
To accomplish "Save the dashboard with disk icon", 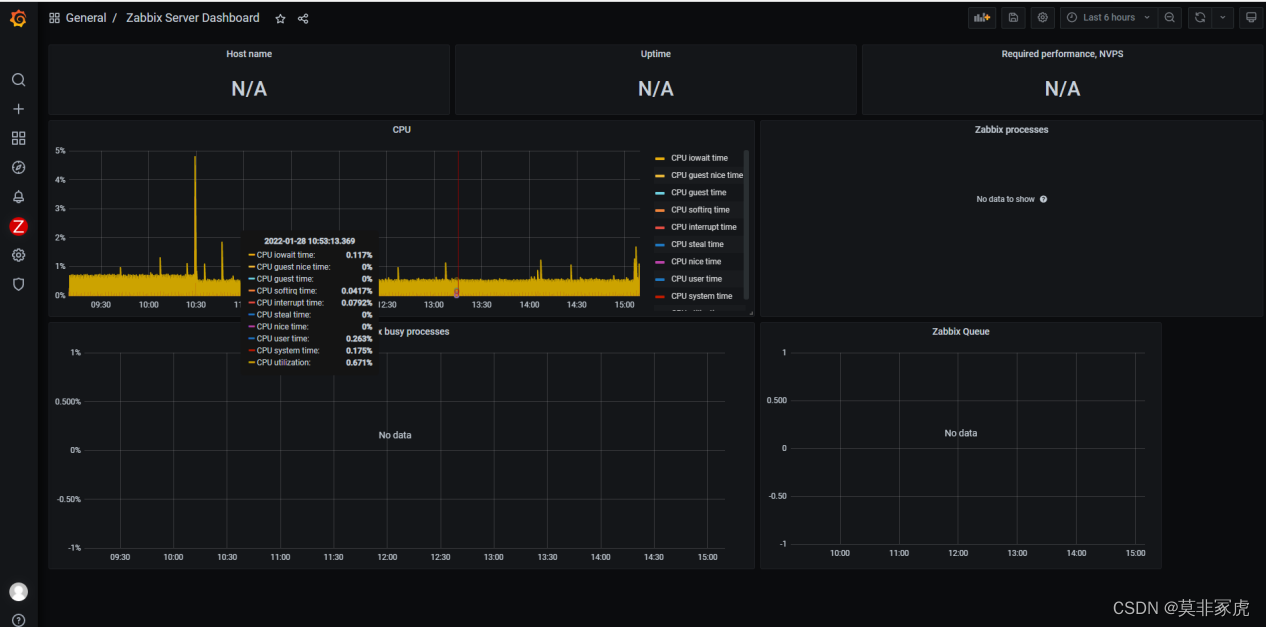I will pyautogui.click(x=1013, y=17).
